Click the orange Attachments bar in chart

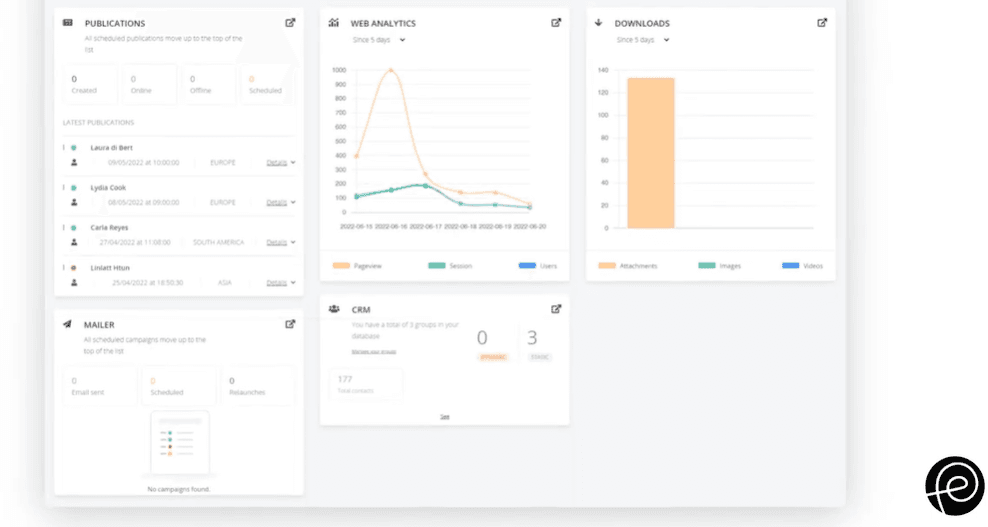pyautogui.click(x=650, y=153)
